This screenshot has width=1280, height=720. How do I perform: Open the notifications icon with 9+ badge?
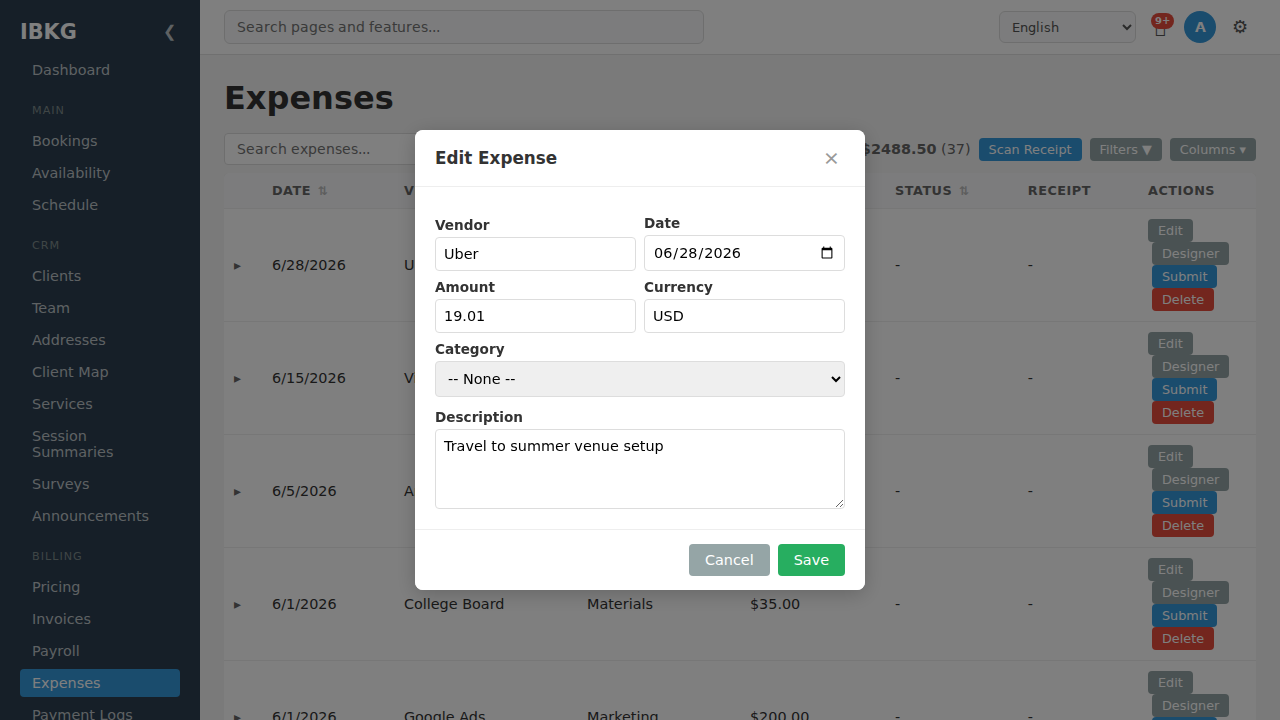(1160, 27)
